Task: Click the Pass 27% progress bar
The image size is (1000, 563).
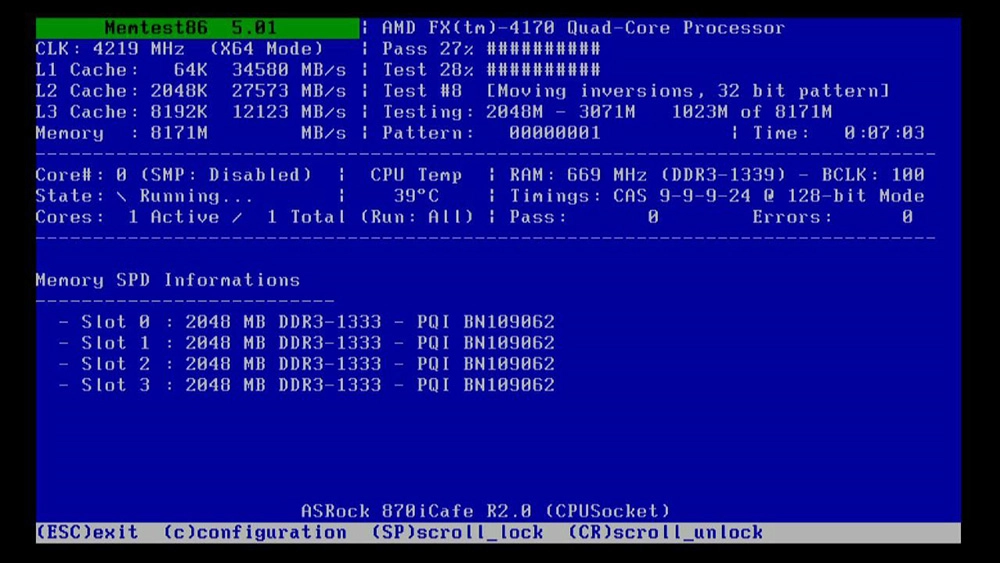Action: coord(543,49)
